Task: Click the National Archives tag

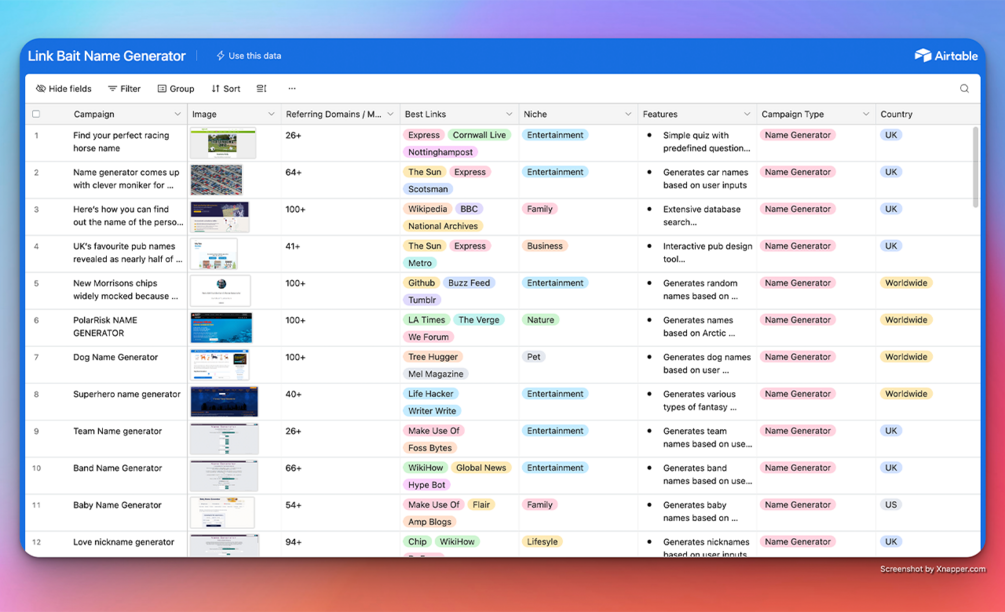Action: [x=443, y=226]
